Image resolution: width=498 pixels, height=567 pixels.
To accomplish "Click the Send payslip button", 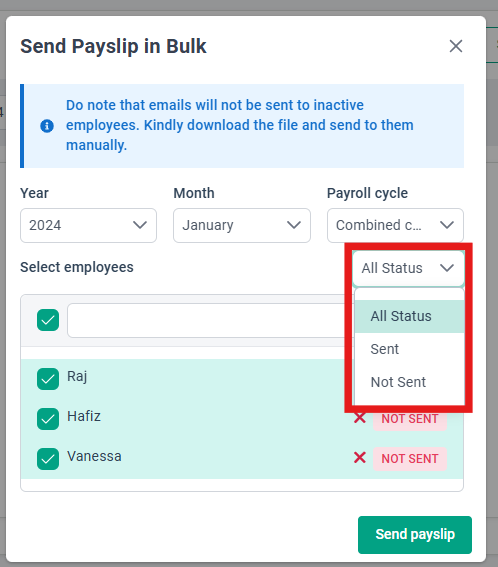I will pos(415,534).
